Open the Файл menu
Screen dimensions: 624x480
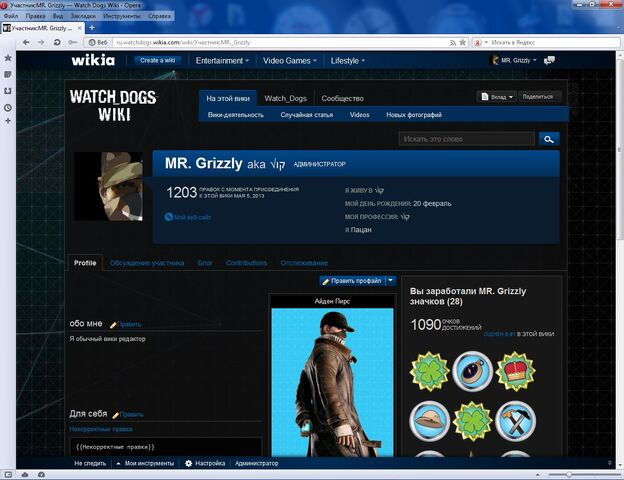coord(11,16)
